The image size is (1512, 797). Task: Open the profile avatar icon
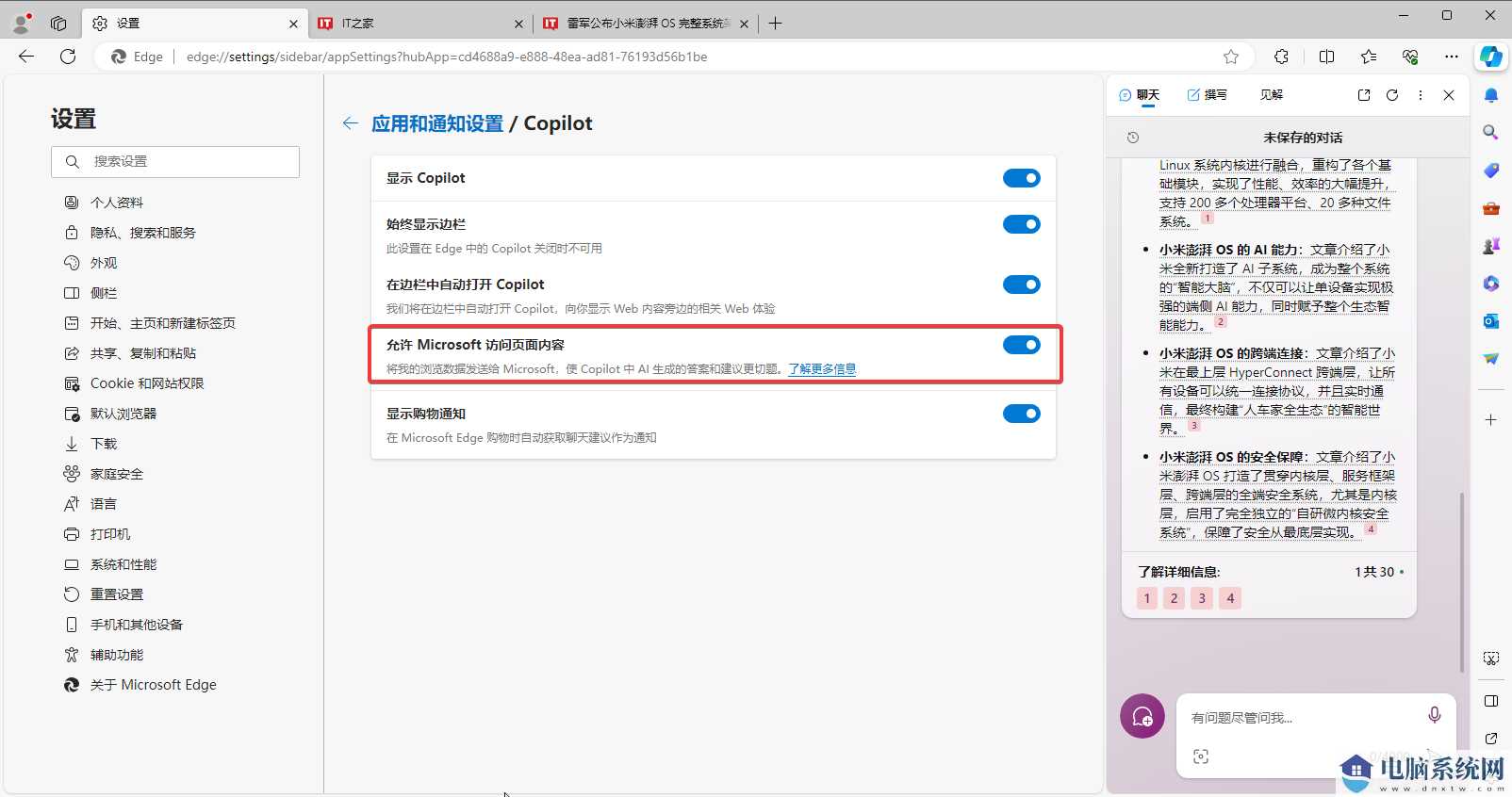(22, 23)
